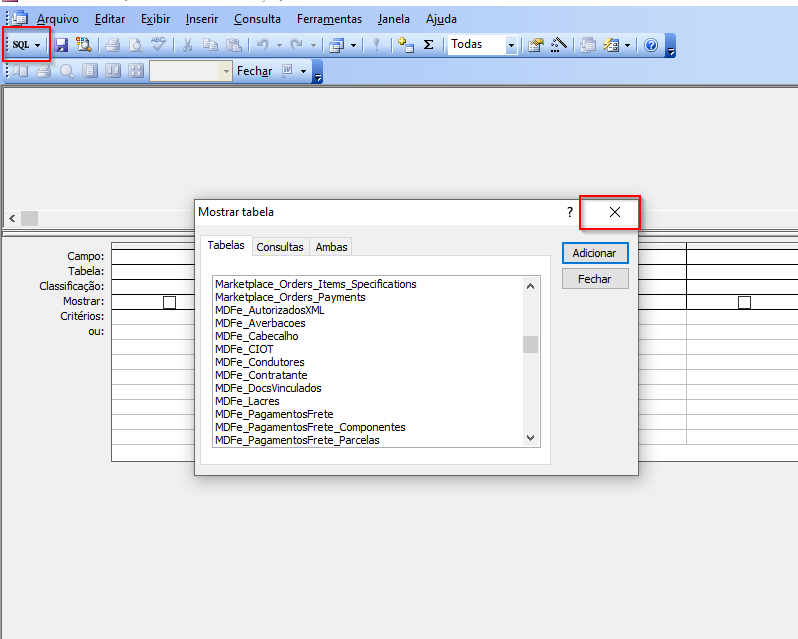798x639 pixels.
Task: Click the Build wand icon
Action: [559, 45]
